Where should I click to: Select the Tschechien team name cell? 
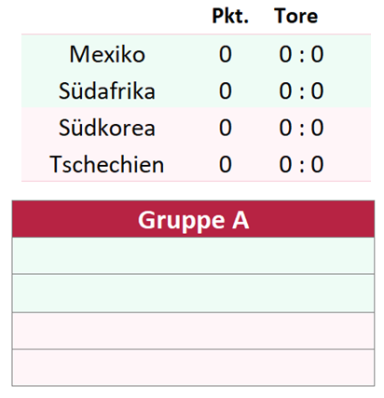pyautogui.click(x=107, y=164)
